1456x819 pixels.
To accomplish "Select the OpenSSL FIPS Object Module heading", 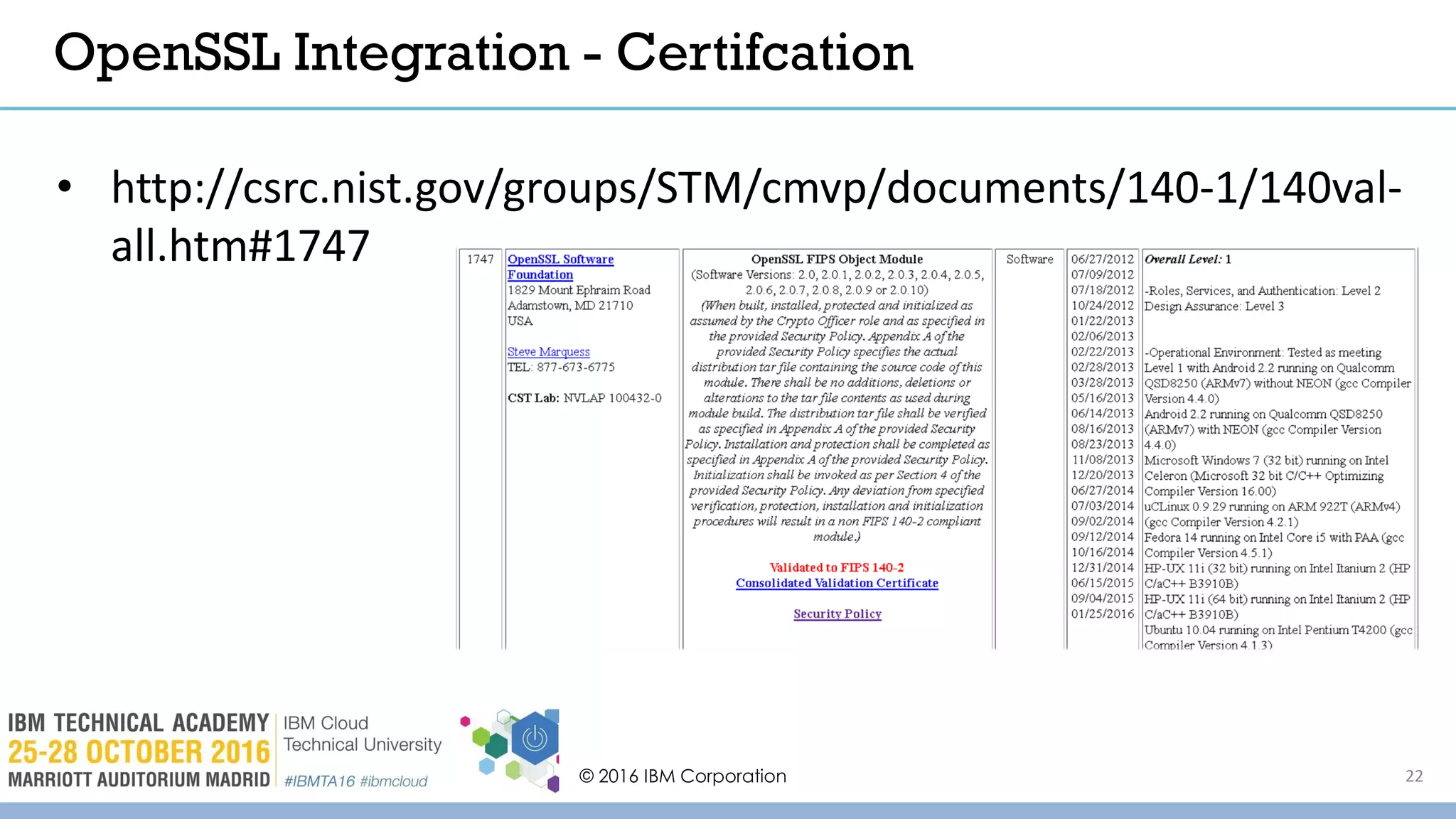I will [837, 259].
